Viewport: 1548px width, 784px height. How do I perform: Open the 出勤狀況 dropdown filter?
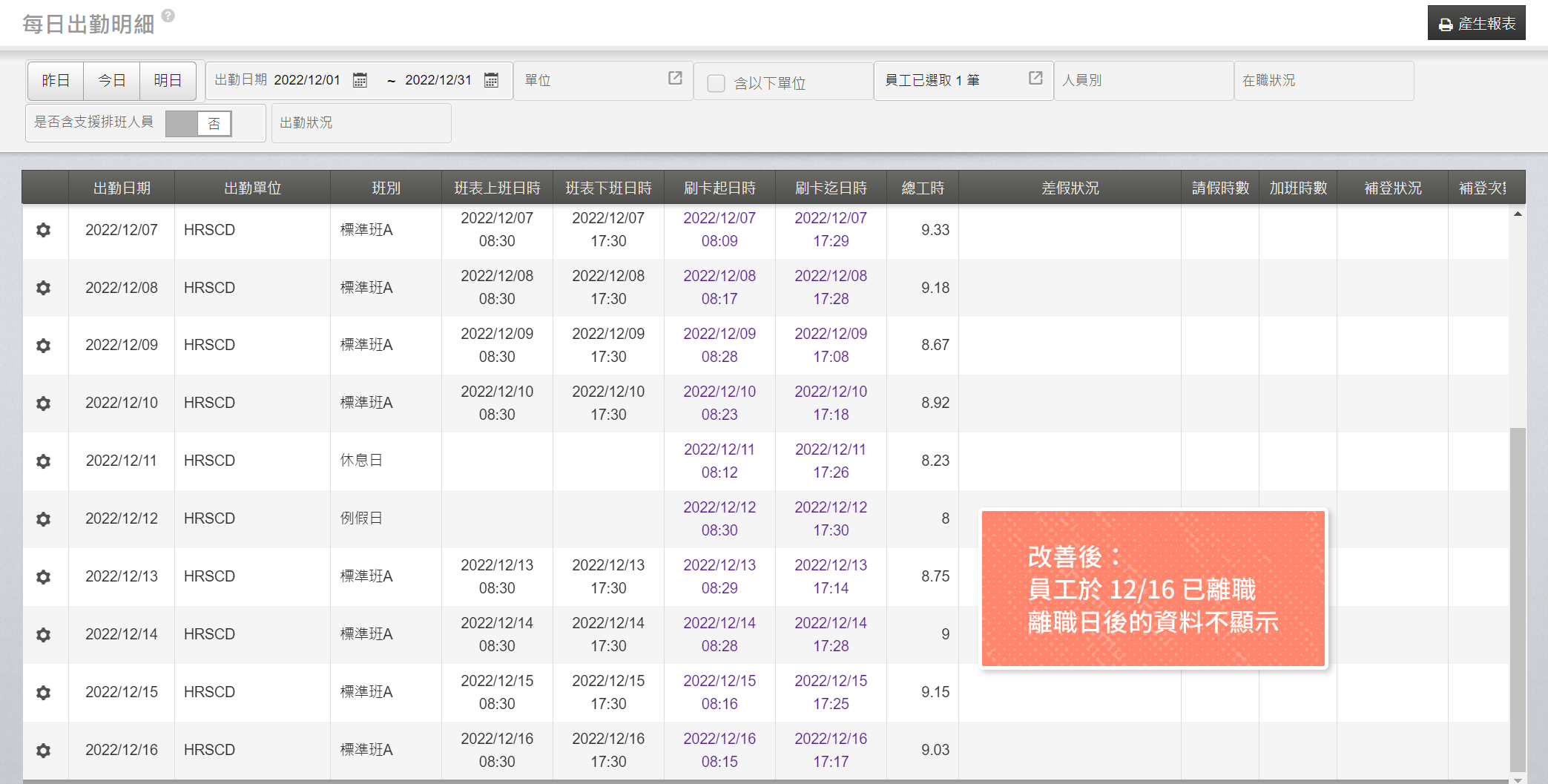point(361,123)
